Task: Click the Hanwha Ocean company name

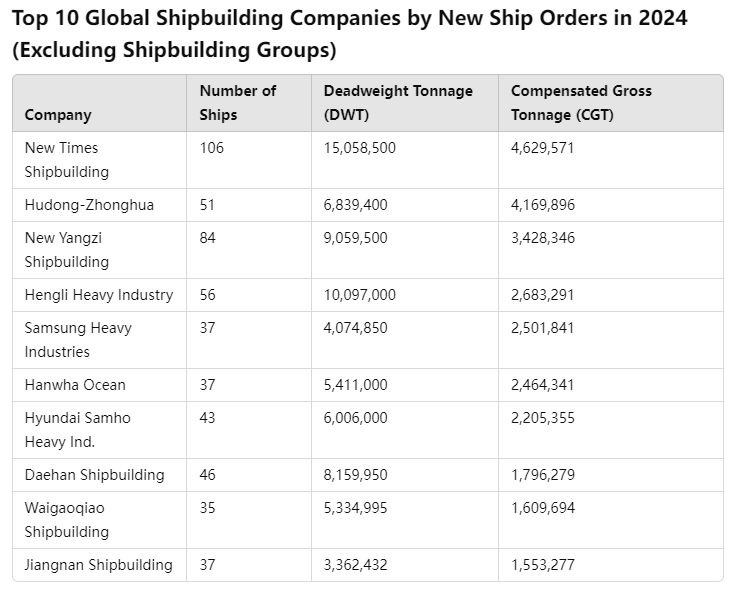Action: 75,385
